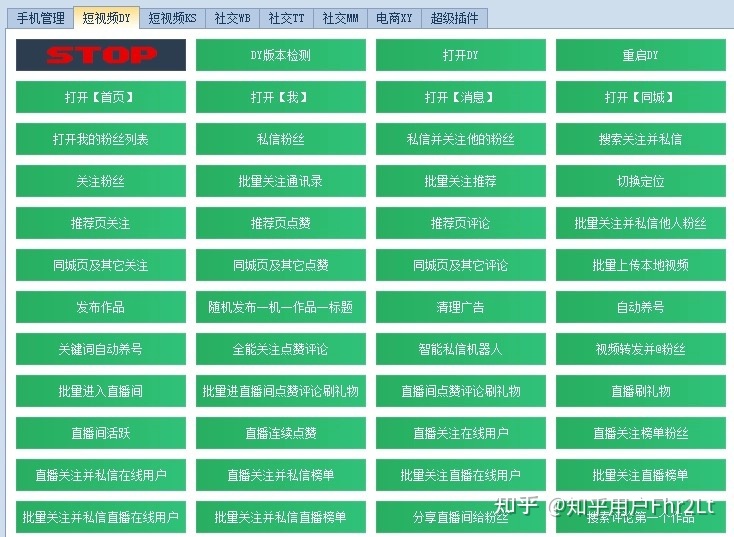The height and width of the screenshot is (537, 734).
Task: Click 分享直播间给粉丝
Action: tap(461, 517)
